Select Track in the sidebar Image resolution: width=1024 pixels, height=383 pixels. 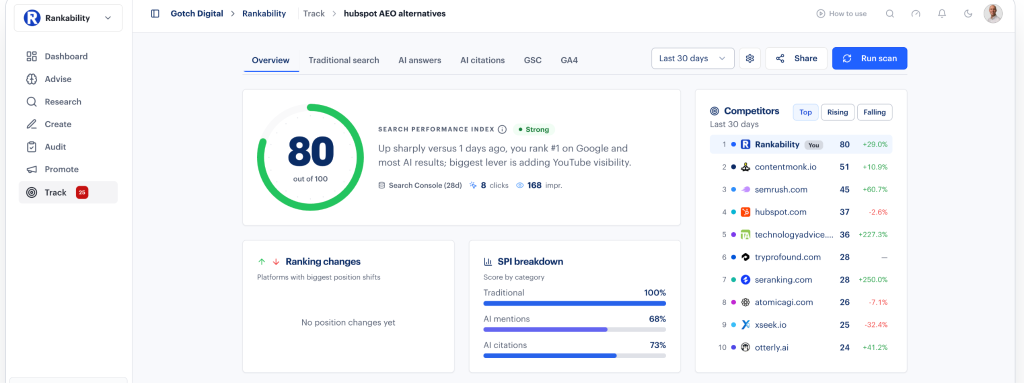68,192
